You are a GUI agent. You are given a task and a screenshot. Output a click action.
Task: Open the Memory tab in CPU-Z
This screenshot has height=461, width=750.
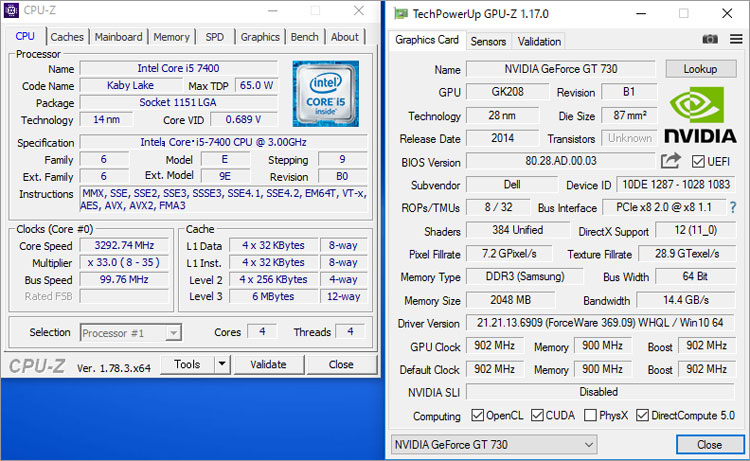coord(171,37)
